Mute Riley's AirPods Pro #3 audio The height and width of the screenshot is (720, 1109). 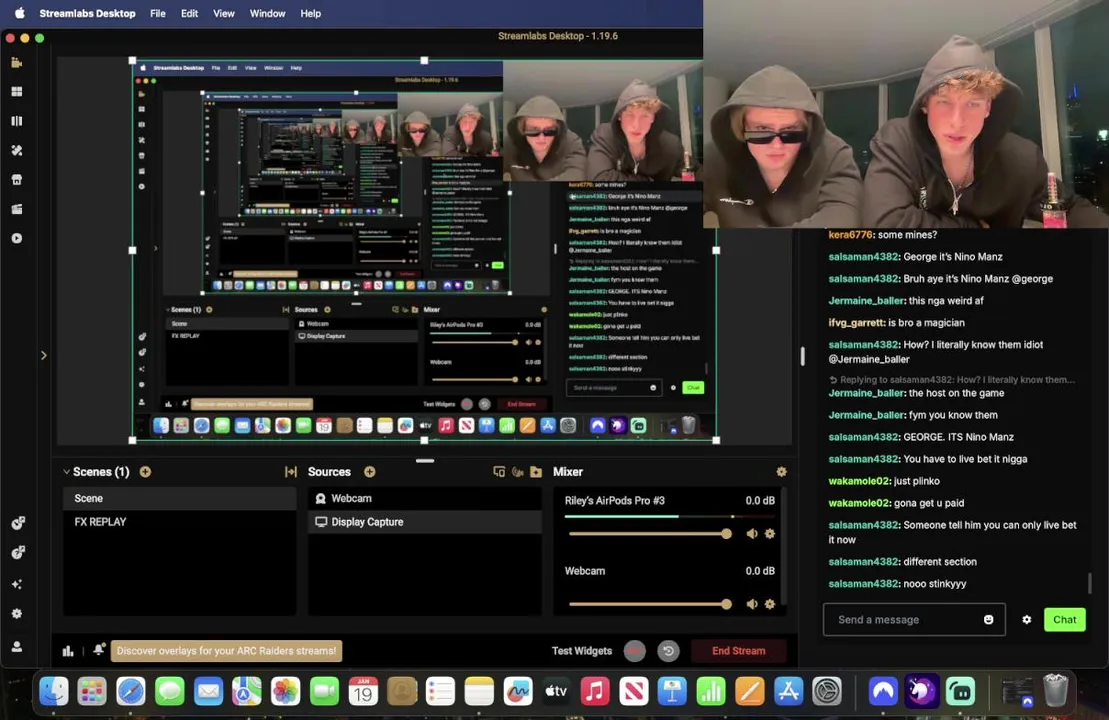(751, 534)
